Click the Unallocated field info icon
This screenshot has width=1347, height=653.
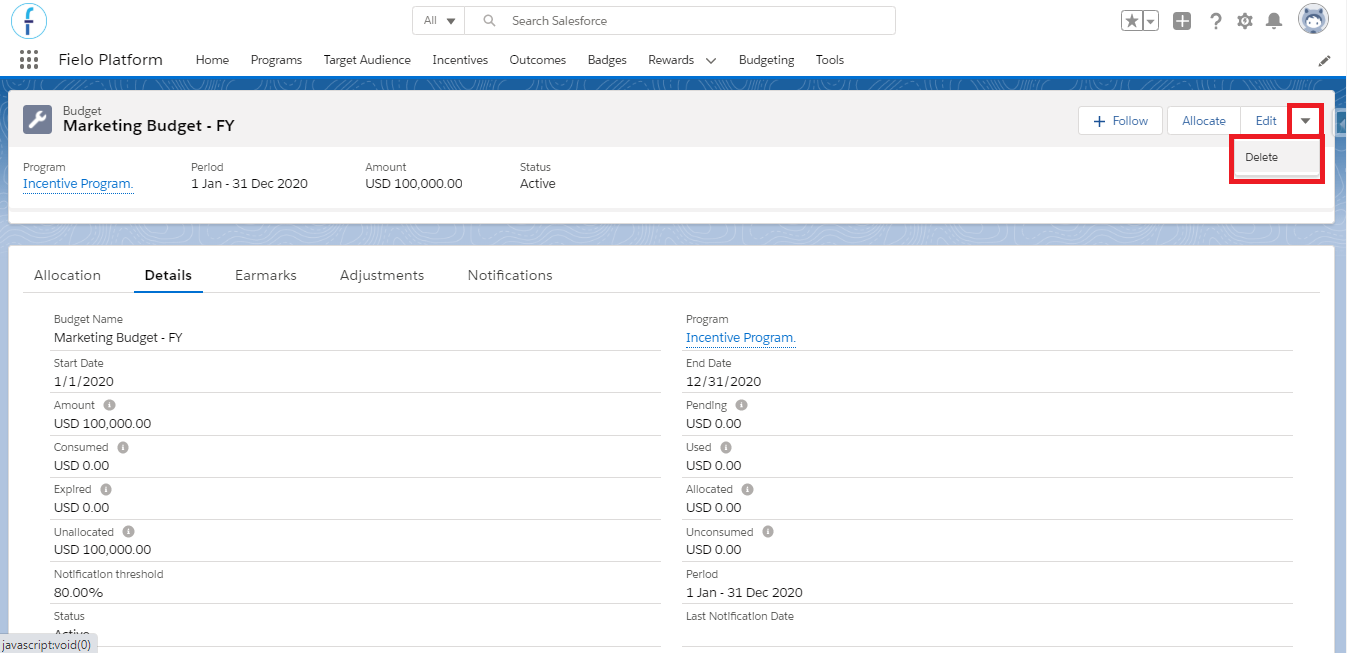tap(128, 532)
